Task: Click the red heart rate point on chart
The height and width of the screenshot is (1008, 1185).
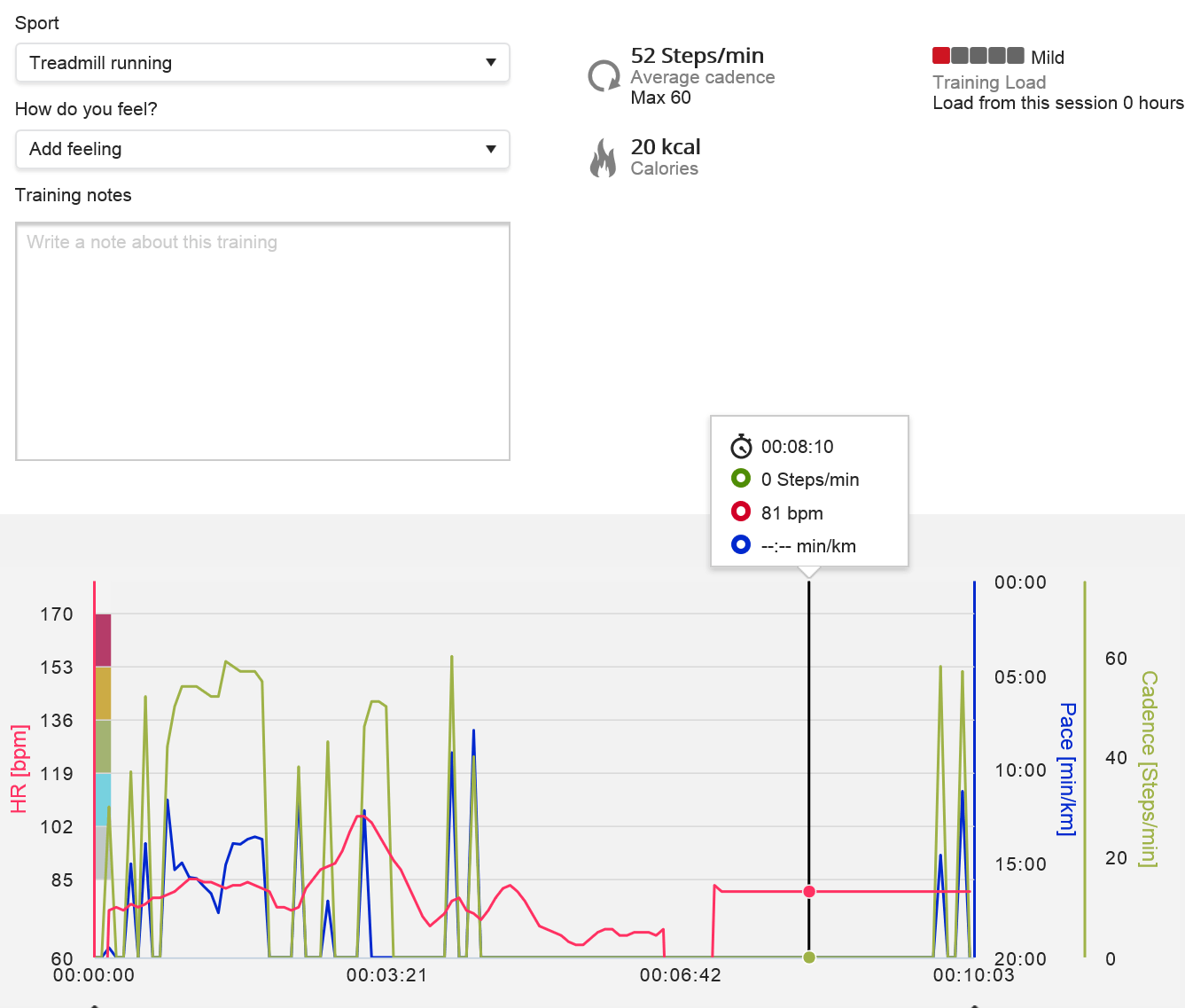Action: tap(809, 891)
